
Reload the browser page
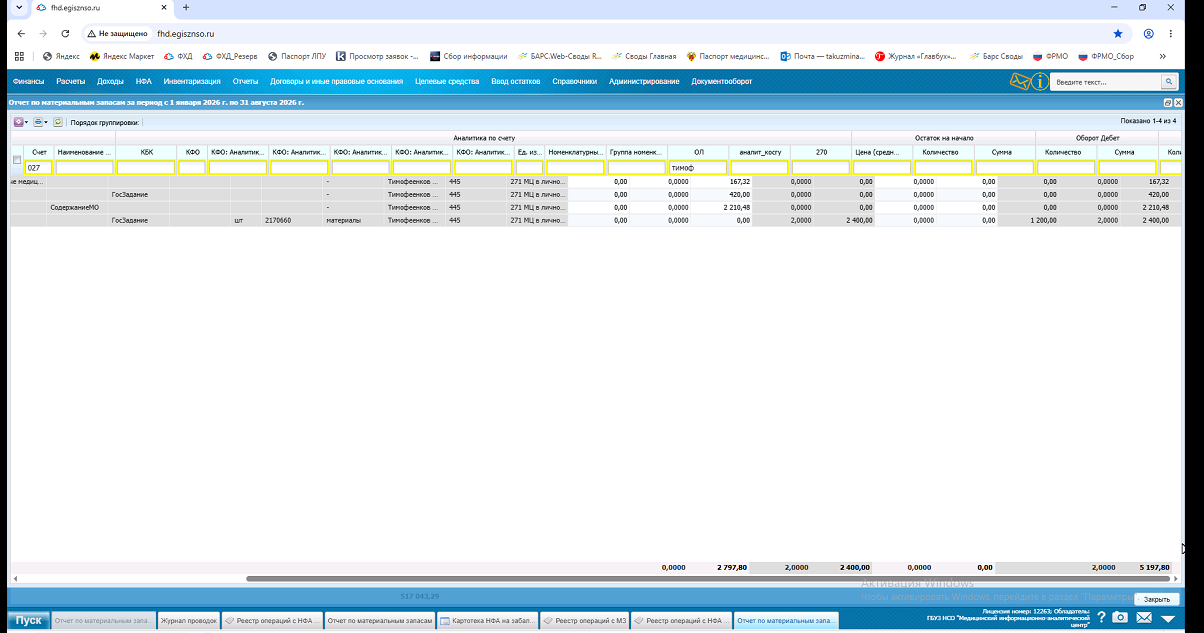click(x=65, y=33)
